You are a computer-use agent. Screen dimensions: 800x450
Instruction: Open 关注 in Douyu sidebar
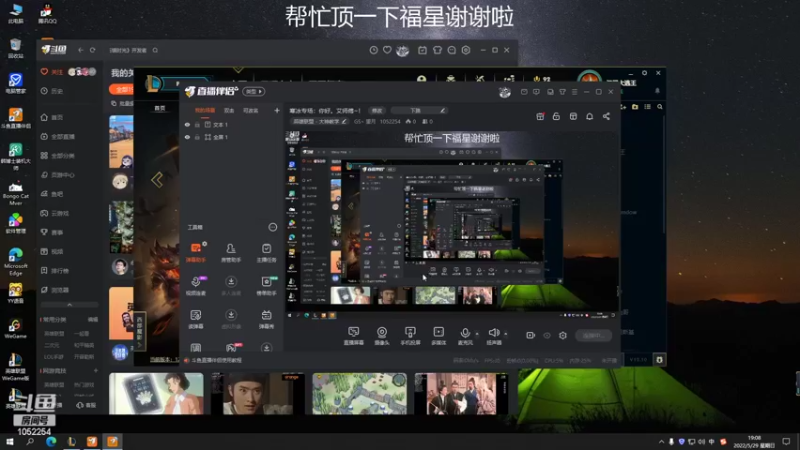tap(52, 72)
